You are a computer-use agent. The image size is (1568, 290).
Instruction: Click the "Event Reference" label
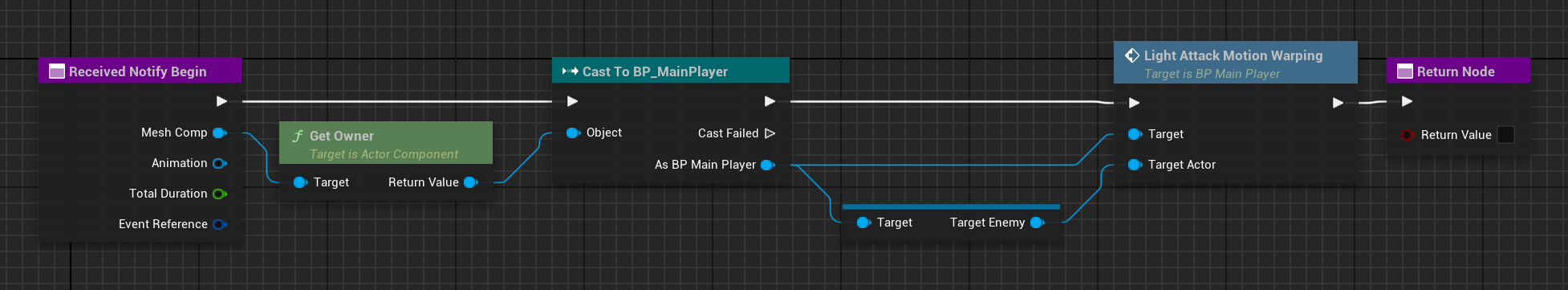(163, 224)
